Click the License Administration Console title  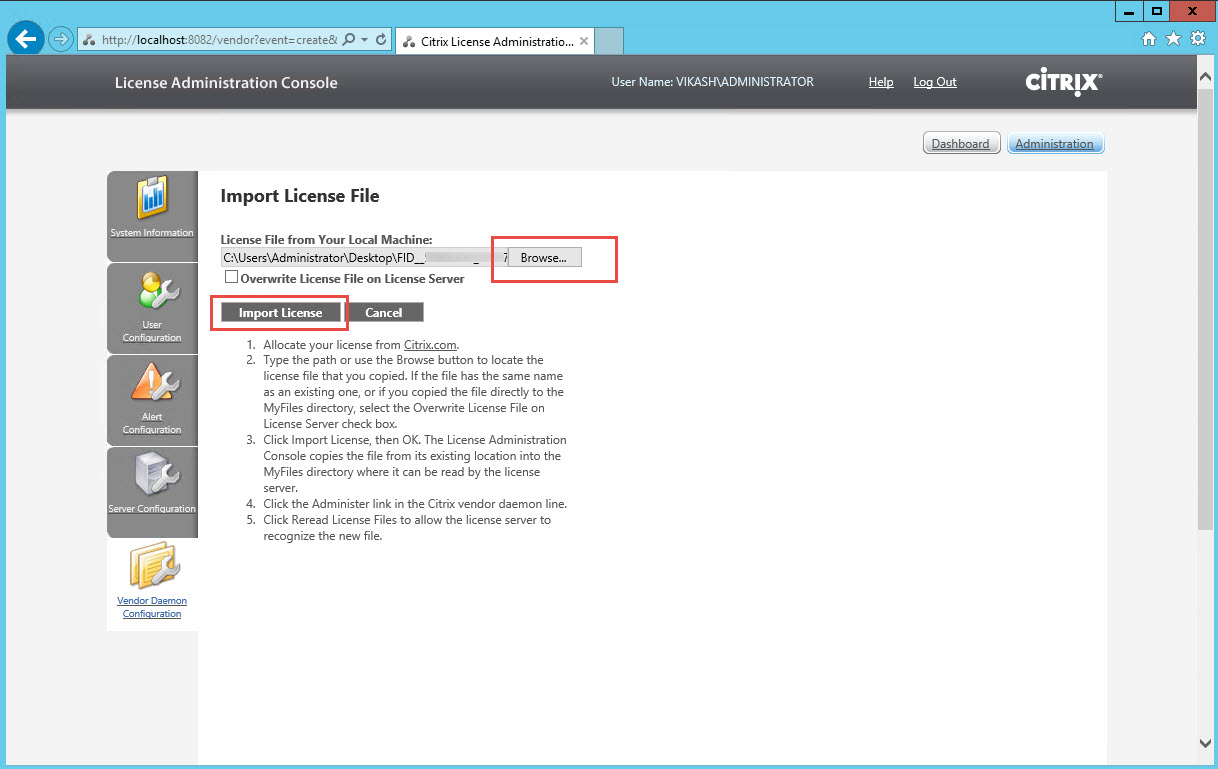226,83
